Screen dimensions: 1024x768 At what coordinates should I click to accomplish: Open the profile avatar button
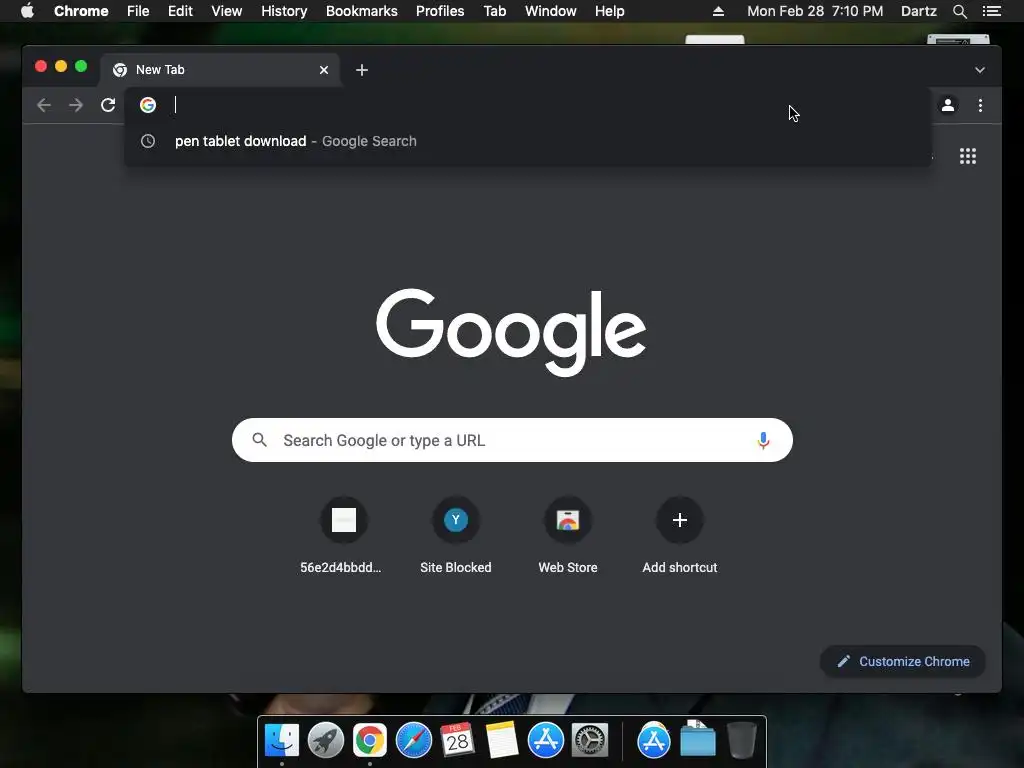click(x=948, y=105)
